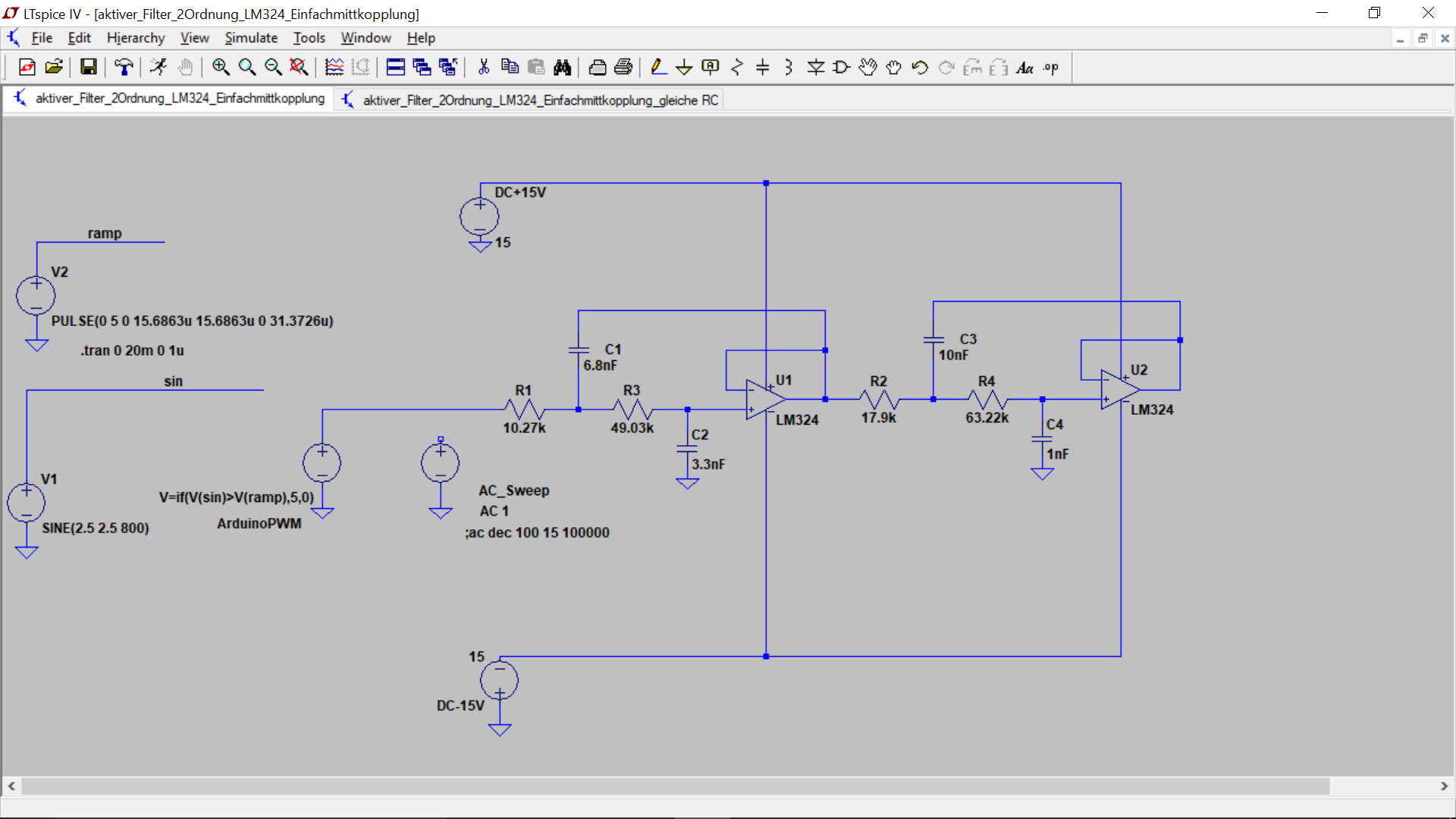
Task: Open the Component gate symbol chooser
Action: coord(842,67)
